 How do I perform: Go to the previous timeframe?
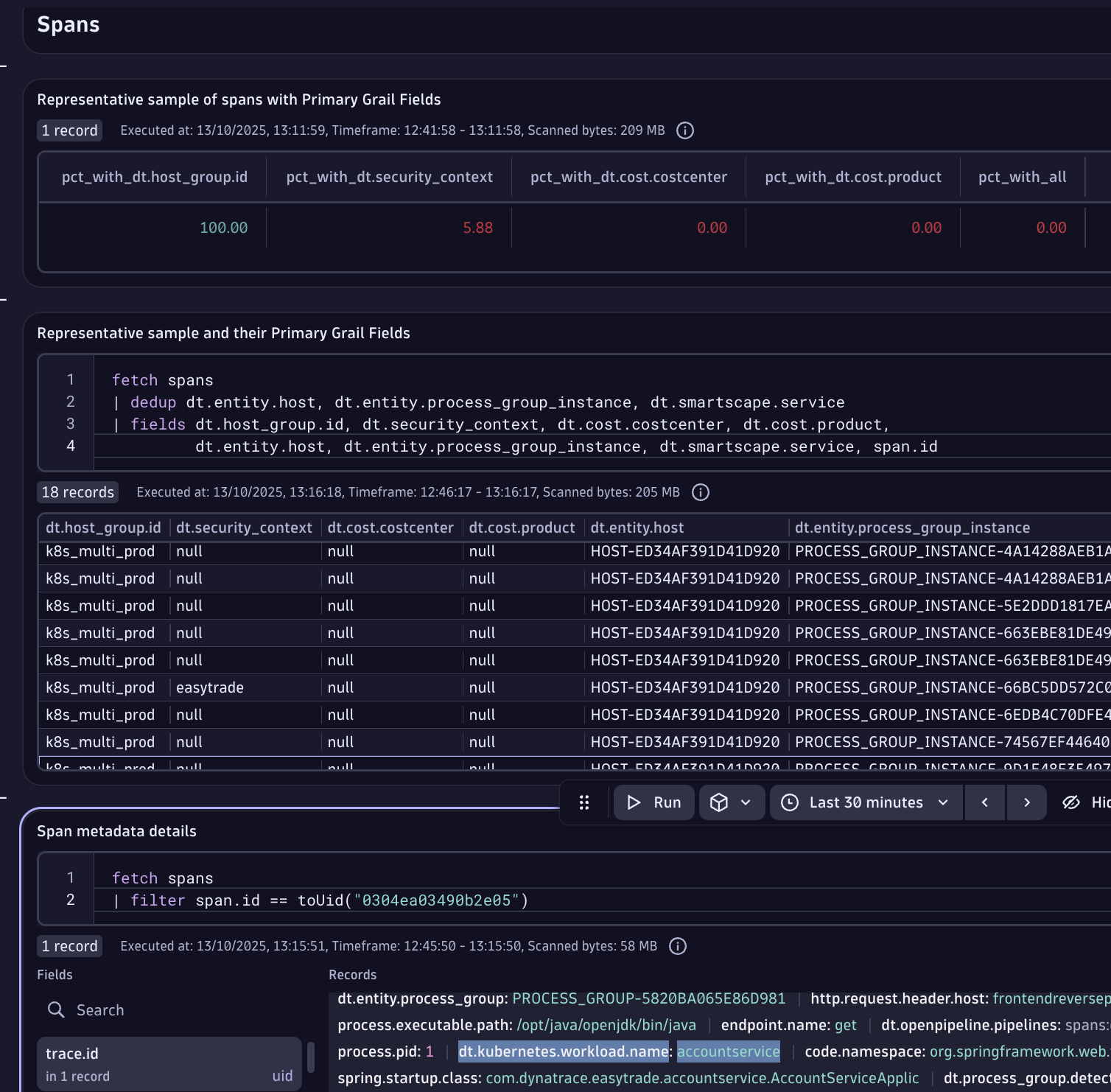click(984, 802)
